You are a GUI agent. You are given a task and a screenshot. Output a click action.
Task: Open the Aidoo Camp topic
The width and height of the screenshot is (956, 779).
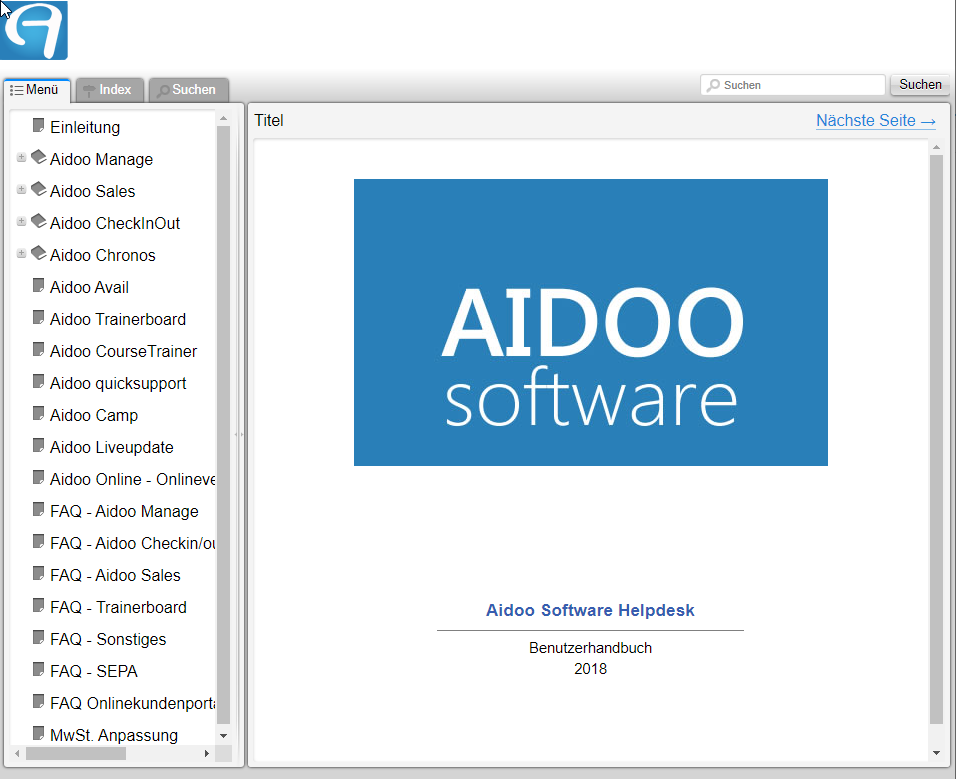pyautogui.click(x=94, y=415)
